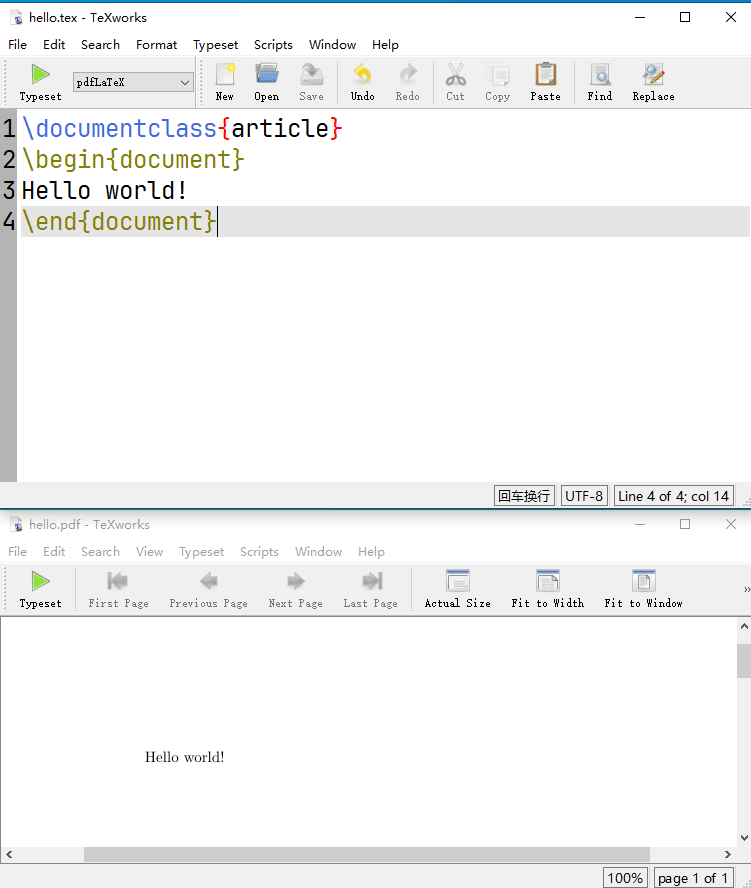Screen dimensions: 751x888
Task: Go to Next Page in PDF viewer
Action: click(x=296, y=590)
